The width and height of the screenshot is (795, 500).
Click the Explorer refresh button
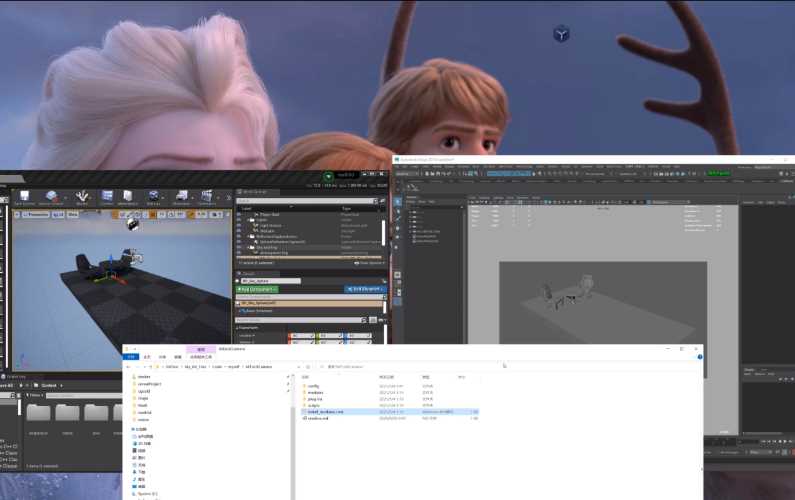[308, 367]
